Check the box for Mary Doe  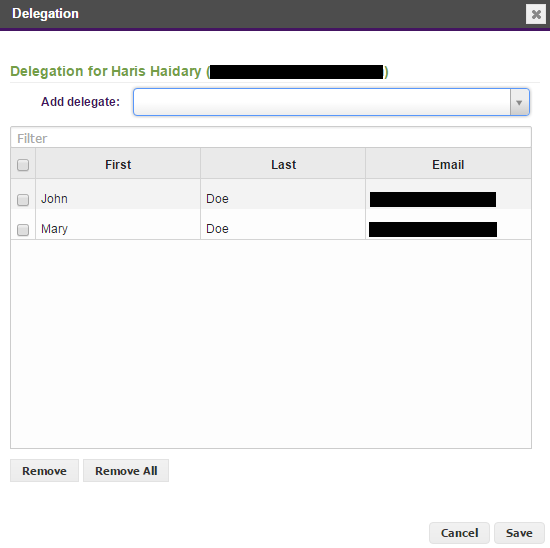pyautogui.click(x=23, y=230)
